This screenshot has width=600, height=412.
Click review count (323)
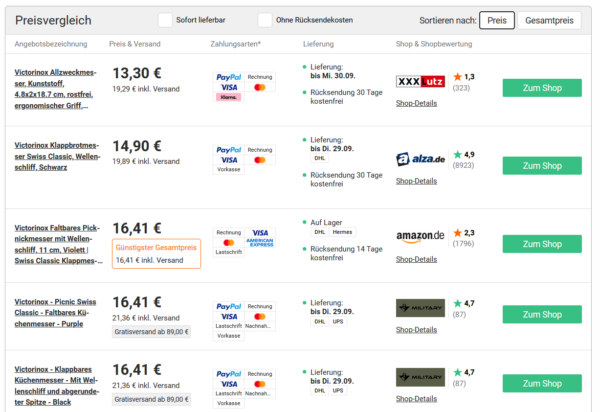[x=461, y=88]
